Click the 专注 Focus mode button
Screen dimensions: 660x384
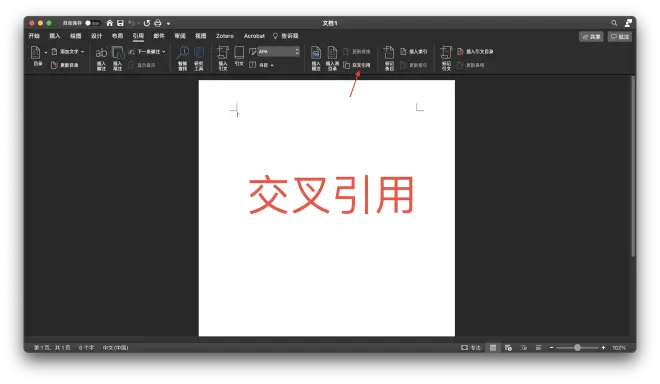point(471,348)
